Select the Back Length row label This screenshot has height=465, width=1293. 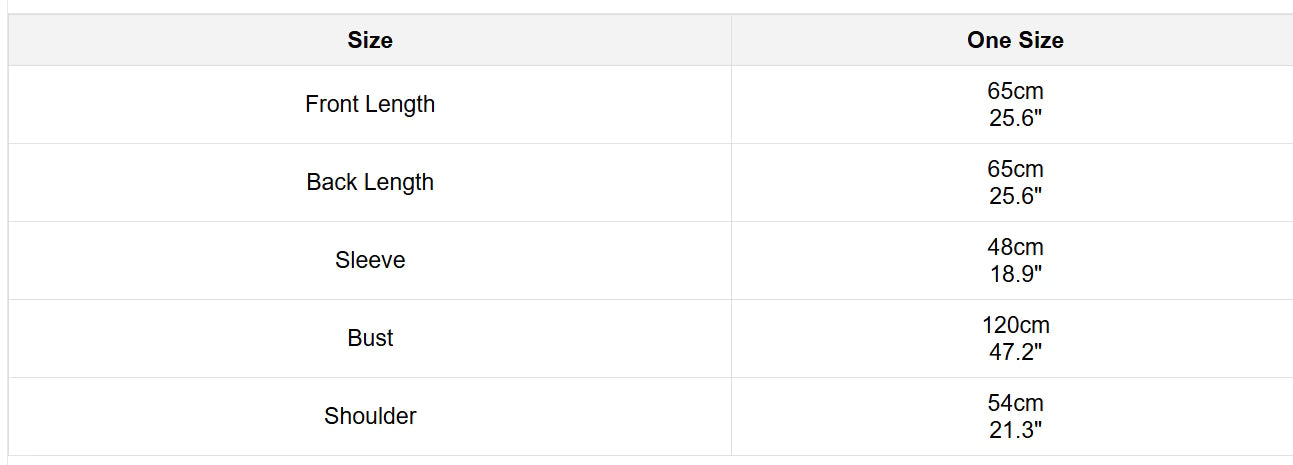[370, 182]
